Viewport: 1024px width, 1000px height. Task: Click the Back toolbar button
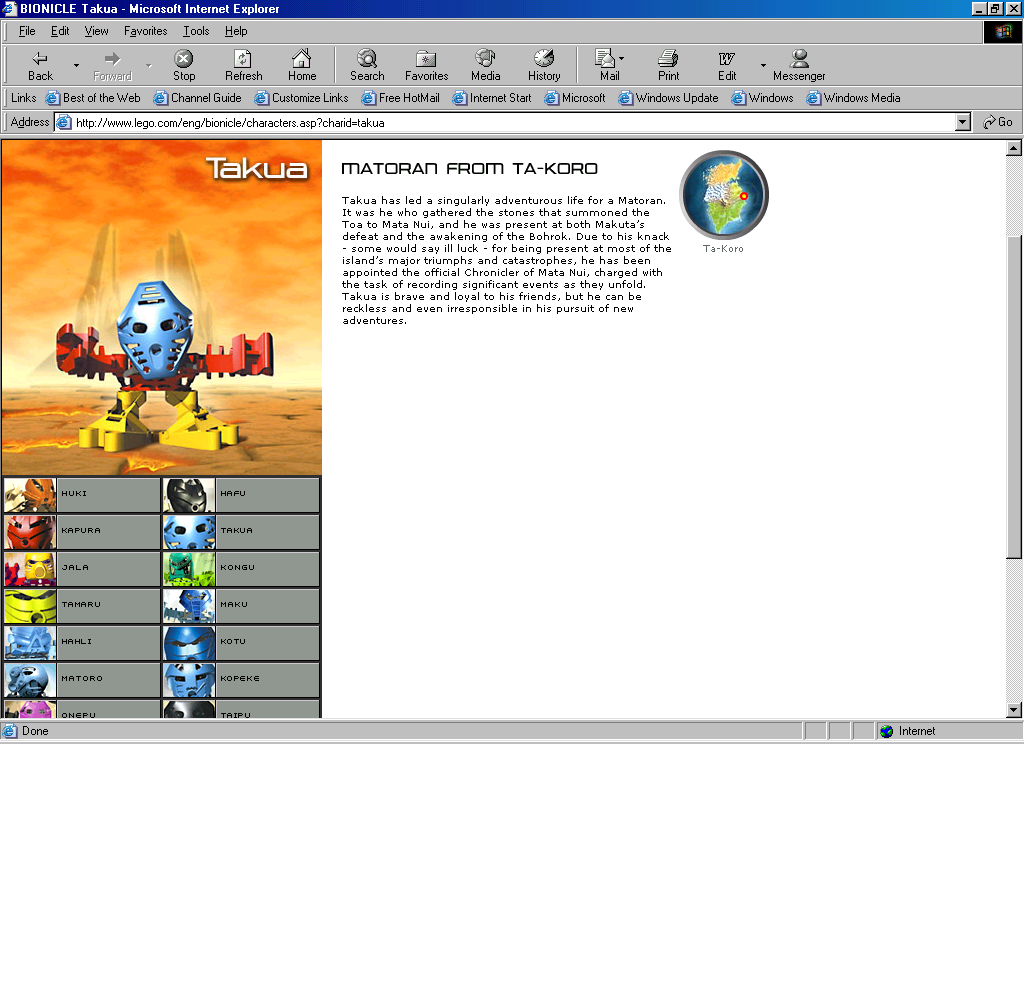pos(40,65)
